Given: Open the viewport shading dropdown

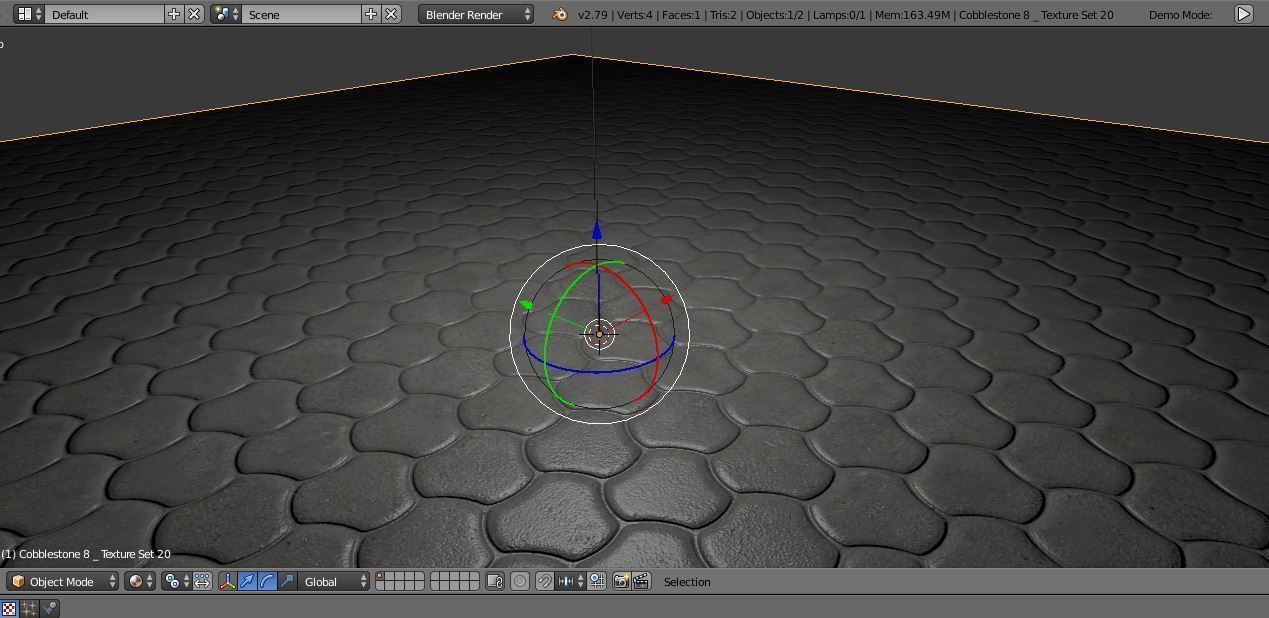Looking at the screenshot, I should (140, 581).
